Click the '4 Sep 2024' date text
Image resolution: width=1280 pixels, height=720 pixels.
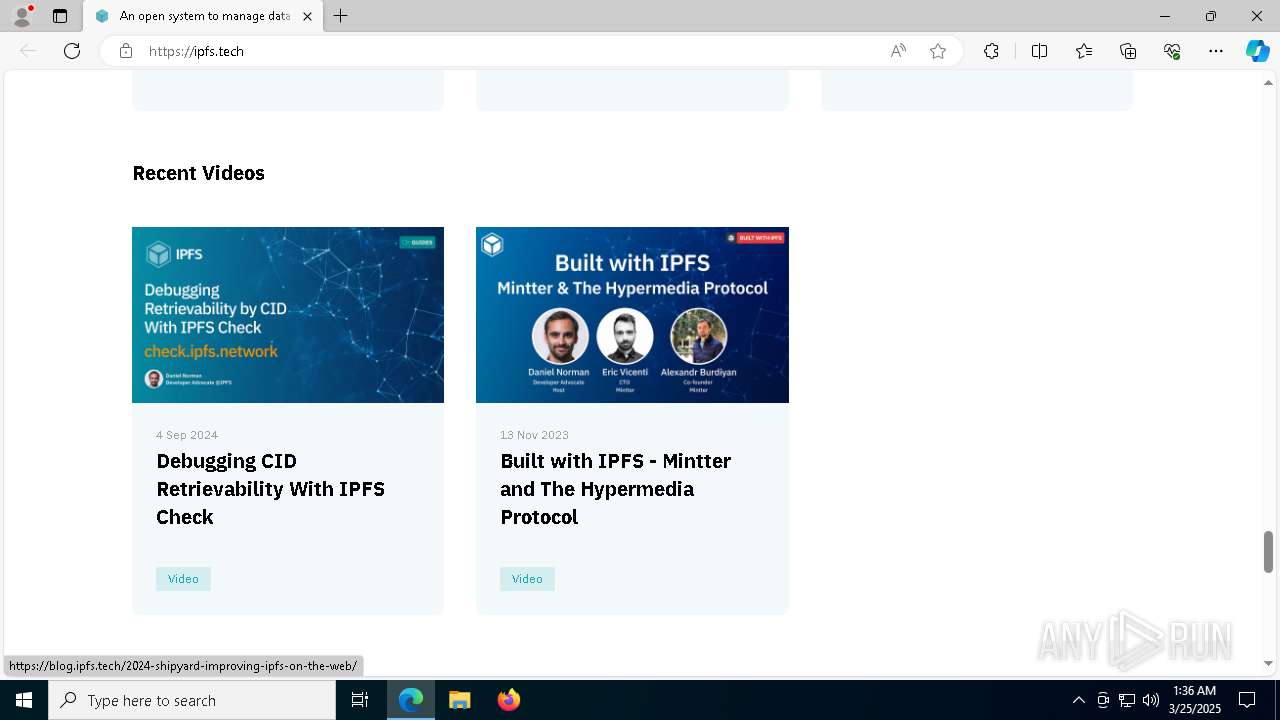187,435
